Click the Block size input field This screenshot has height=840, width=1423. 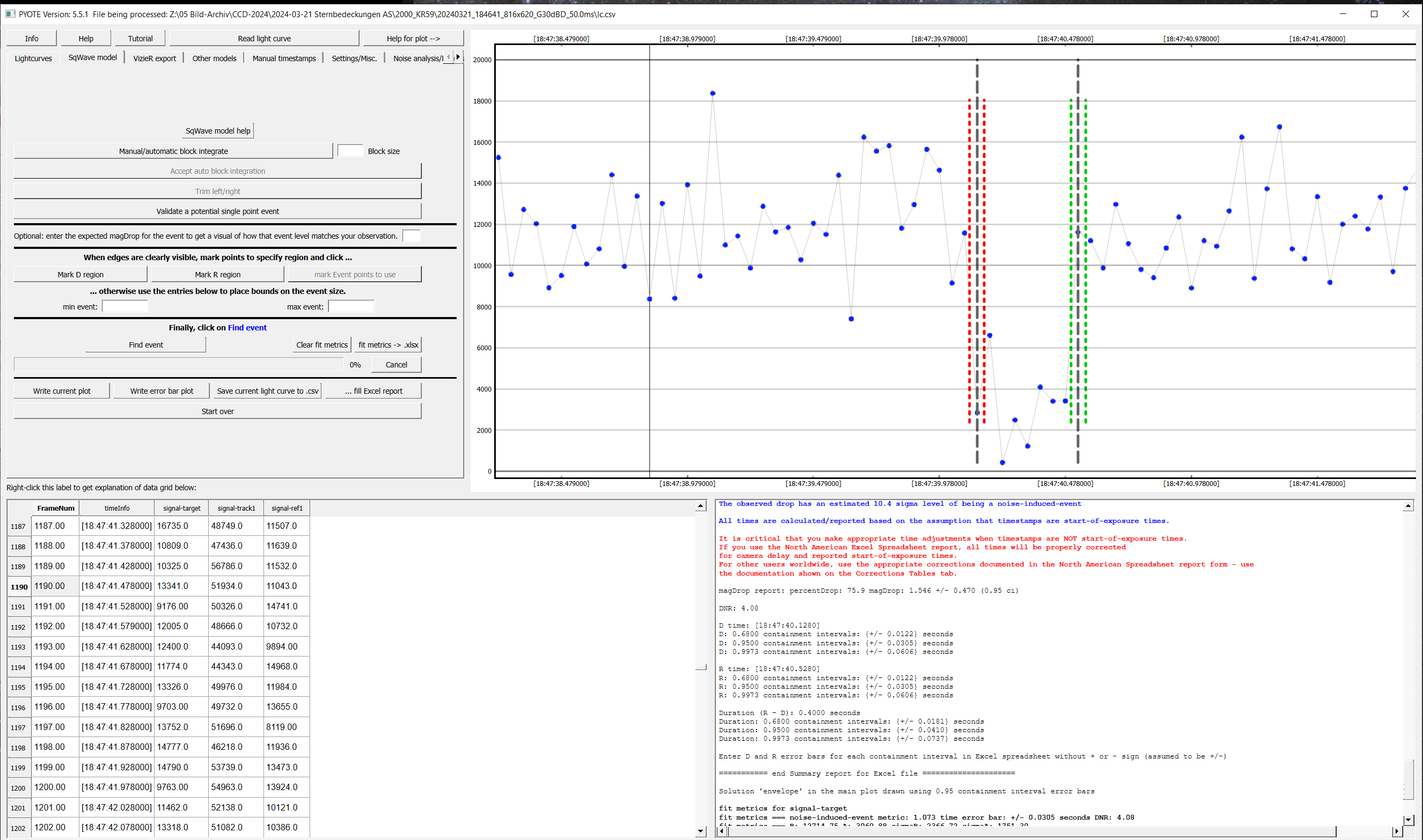[x=350, y=151]
